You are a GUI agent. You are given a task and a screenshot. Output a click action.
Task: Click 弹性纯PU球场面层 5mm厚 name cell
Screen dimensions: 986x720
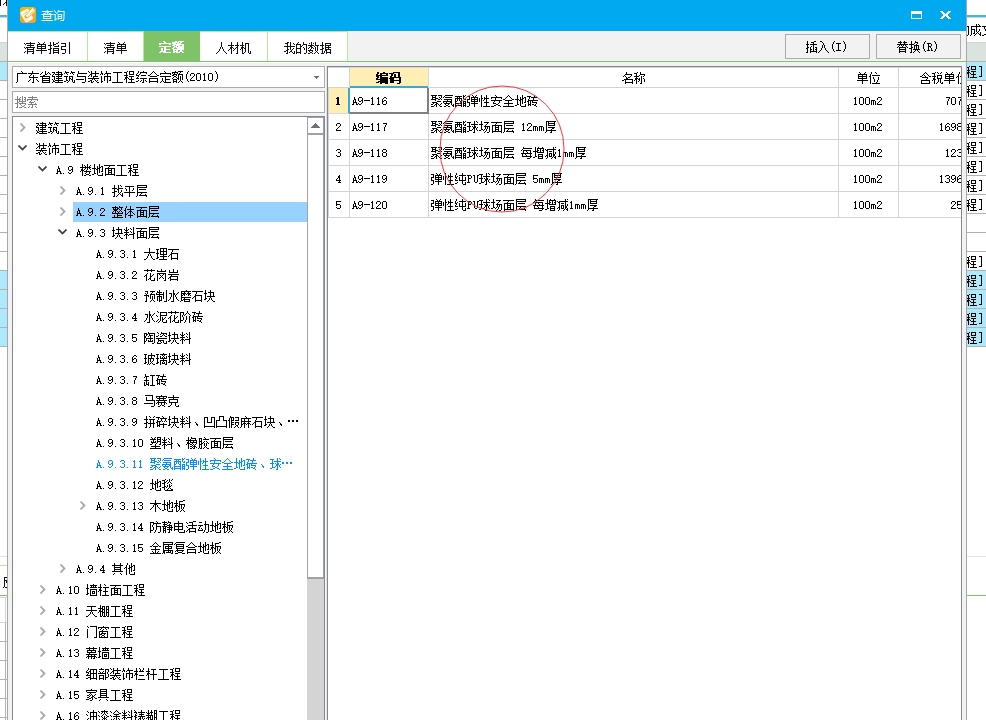[633, 179]
